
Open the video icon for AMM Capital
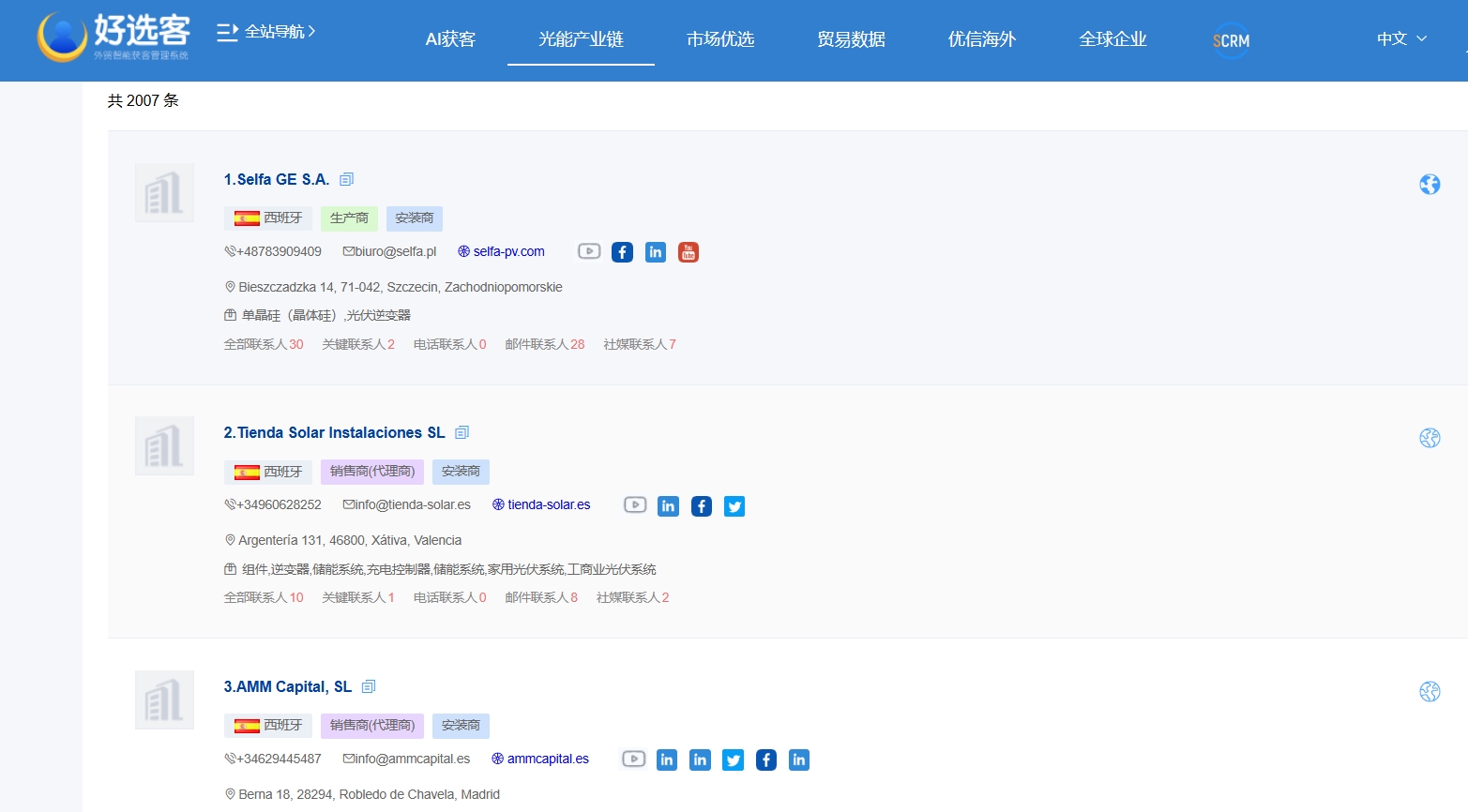coord(634,759)
